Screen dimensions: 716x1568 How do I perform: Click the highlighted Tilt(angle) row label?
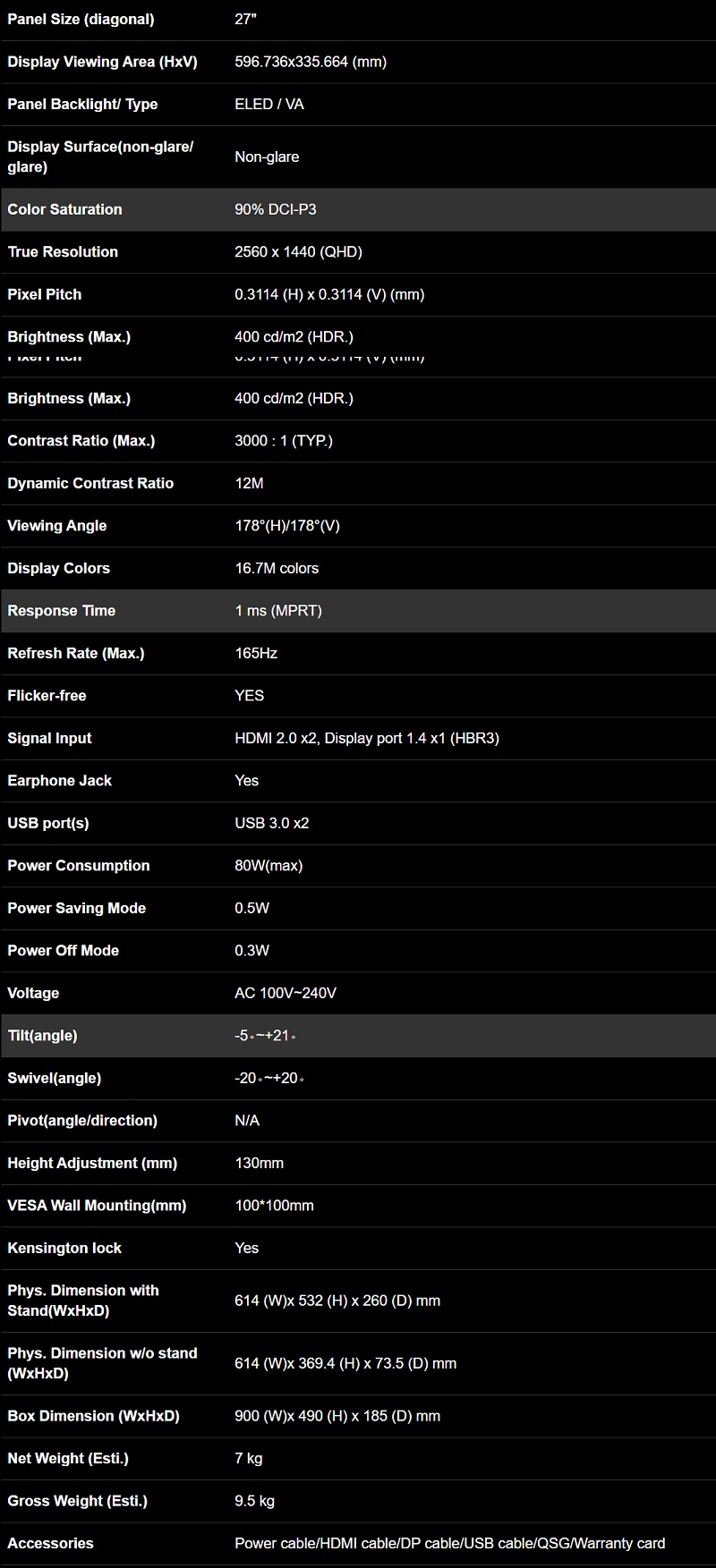point(42,1035)
